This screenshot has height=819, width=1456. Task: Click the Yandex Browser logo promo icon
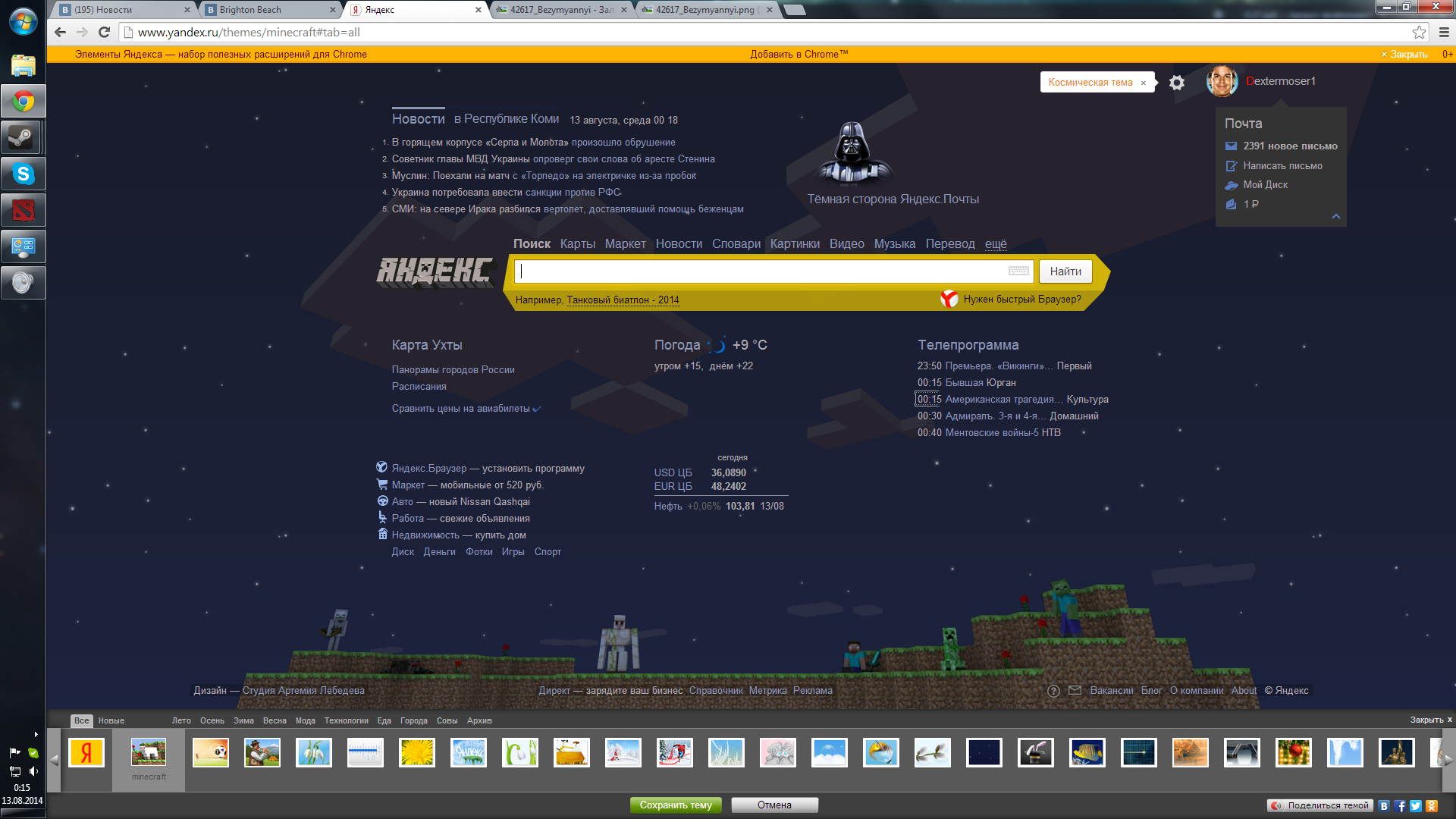tap(949, 299)
